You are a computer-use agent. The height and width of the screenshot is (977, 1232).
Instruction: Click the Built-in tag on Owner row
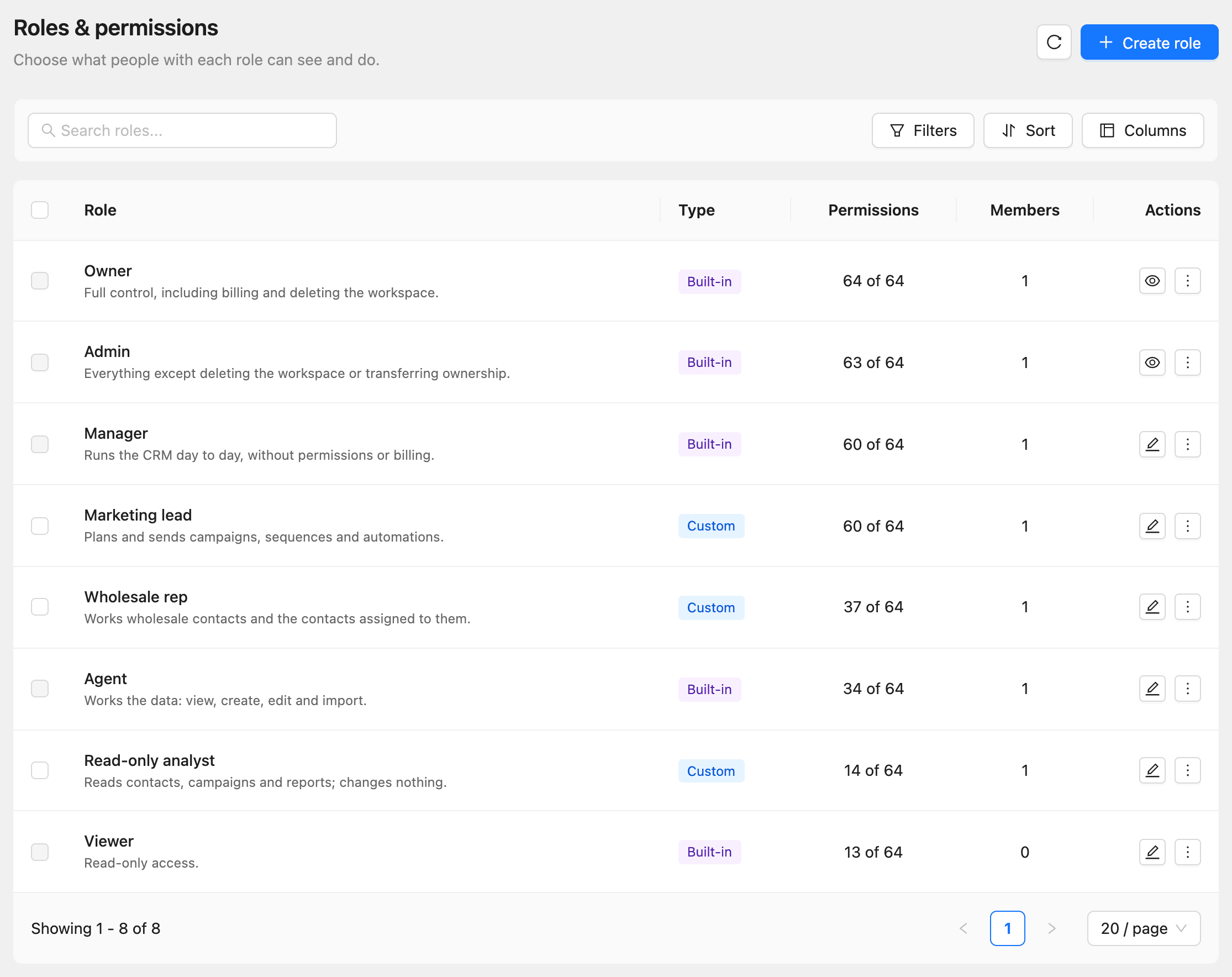click(x=710, y=281)
